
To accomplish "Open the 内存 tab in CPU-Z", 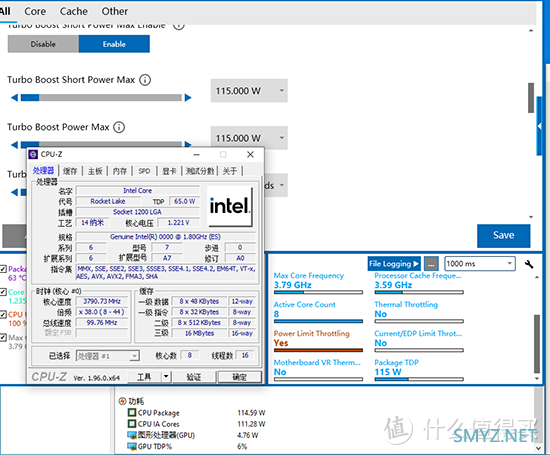I will pyautogui.click(x=120, y=171).
